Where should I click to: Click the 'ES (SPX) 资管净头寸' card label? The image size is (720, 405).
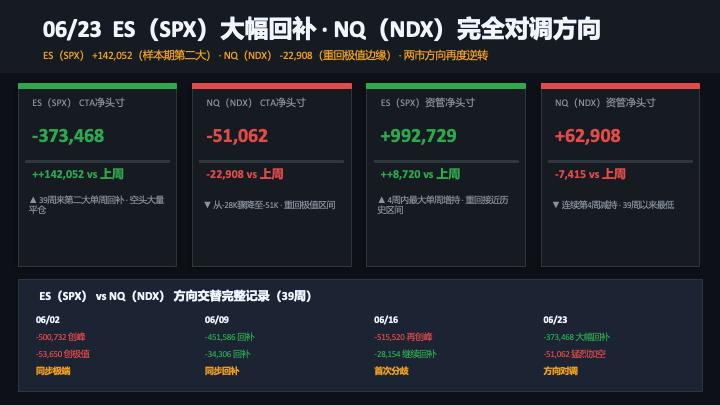(x=428, y=103)
